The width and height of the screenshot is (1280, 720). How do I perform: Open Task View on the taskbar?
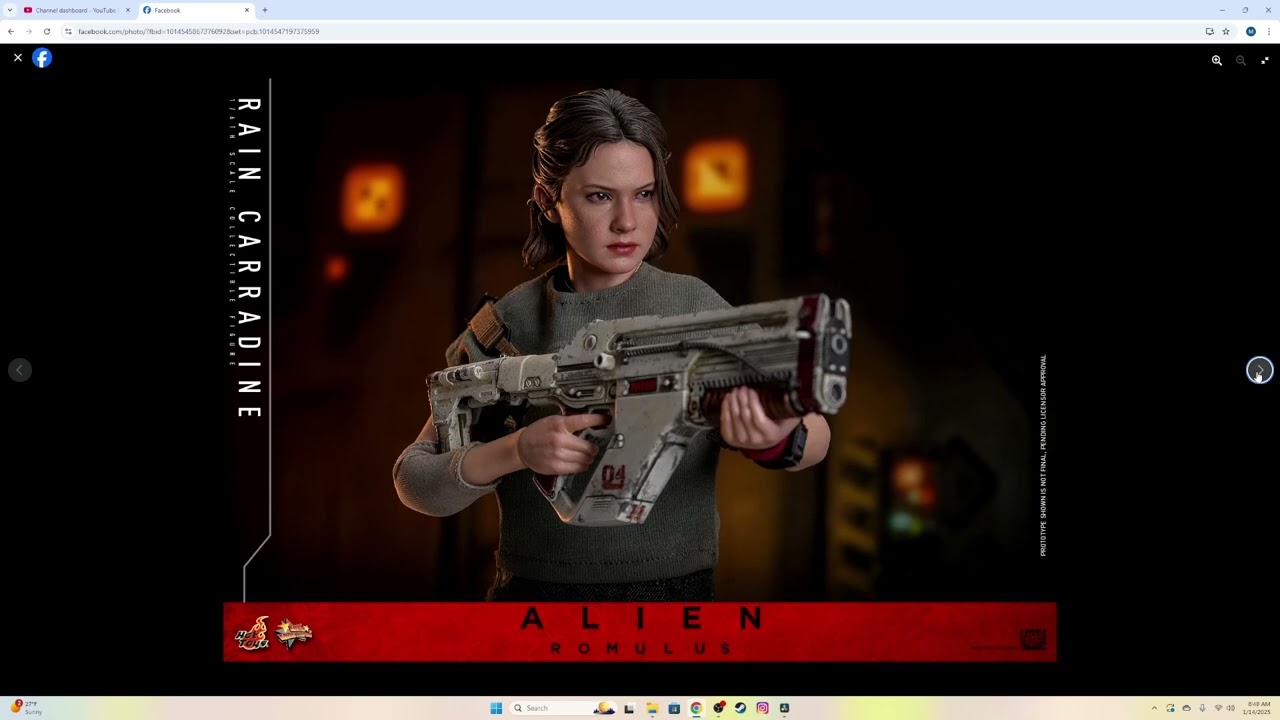click(x=629, y=708)
